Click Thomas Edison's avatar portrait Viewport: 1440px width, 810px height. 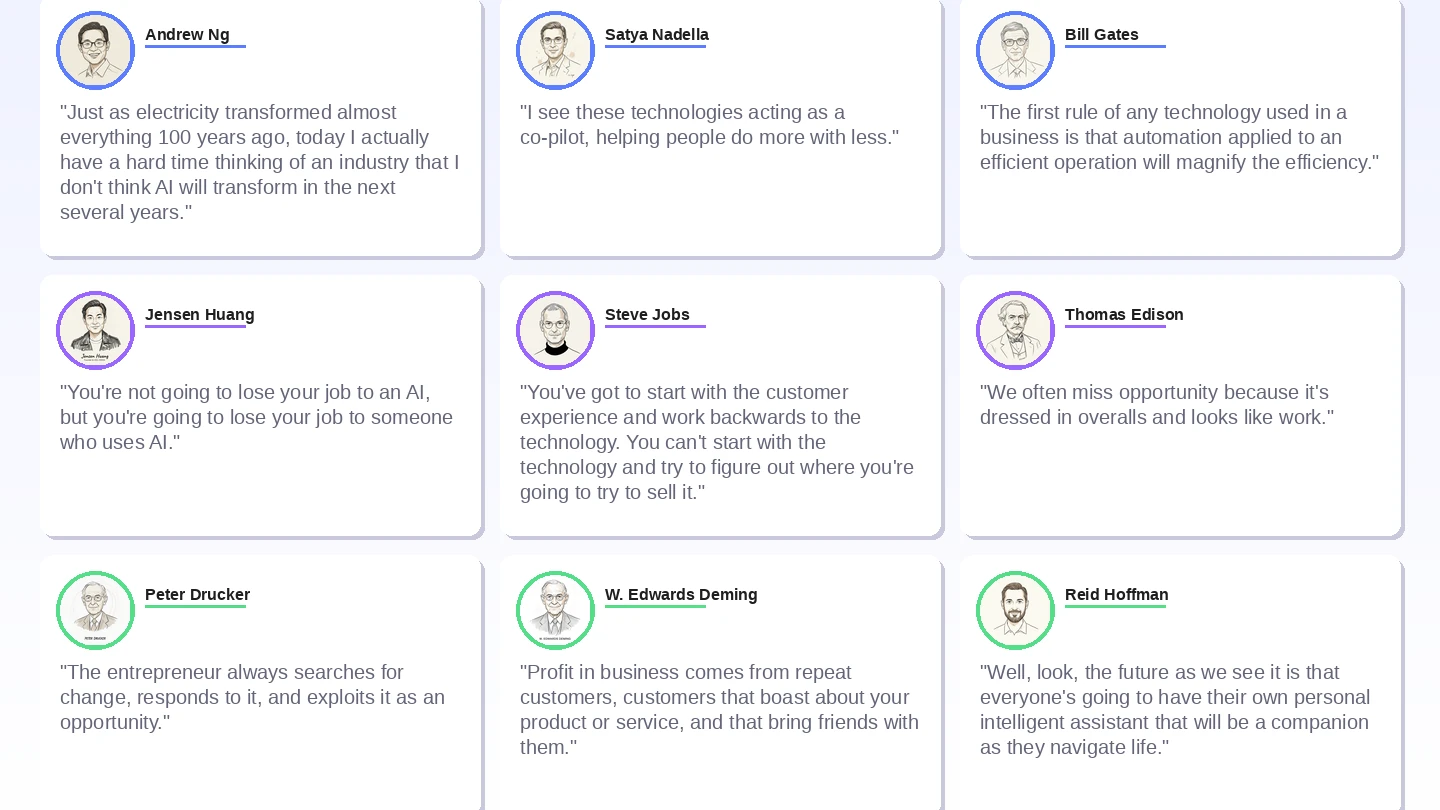1015,331
